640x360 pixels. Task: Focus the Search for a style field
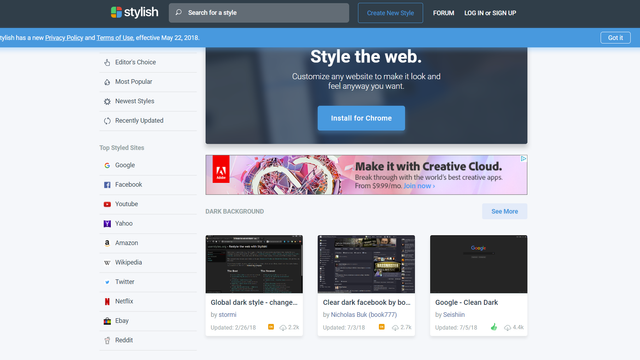click(x=259, y=13)
